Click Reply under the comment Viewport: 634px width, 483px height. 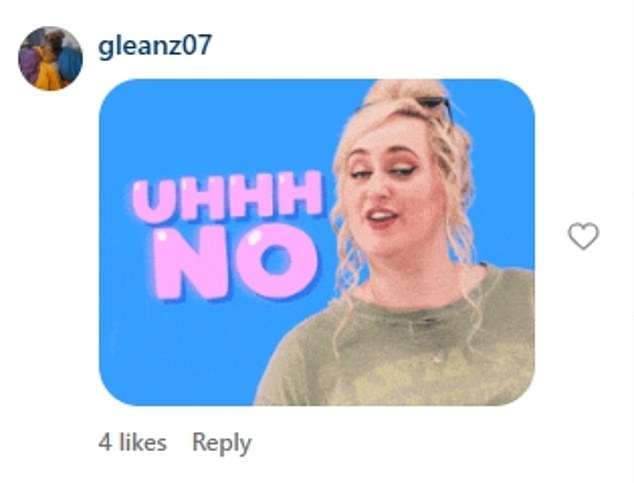pyautogui.click(x=222, y=443)
